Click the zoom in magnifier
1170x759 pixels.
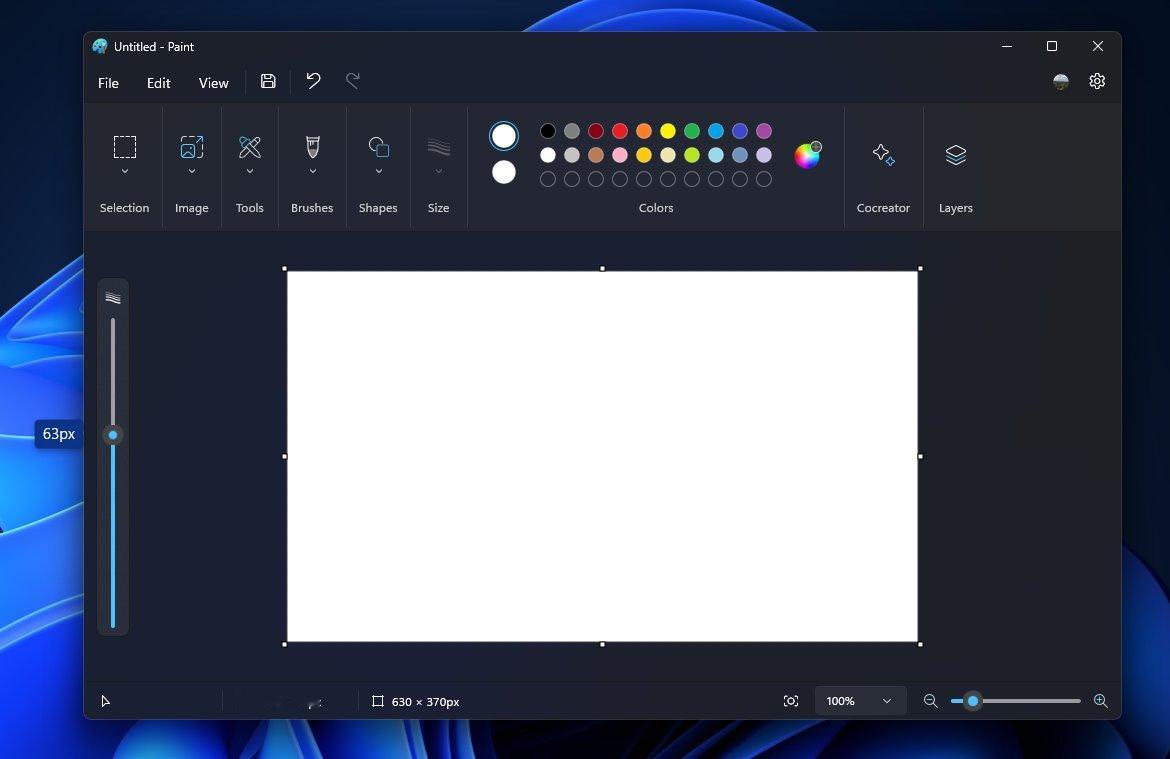1101,701
